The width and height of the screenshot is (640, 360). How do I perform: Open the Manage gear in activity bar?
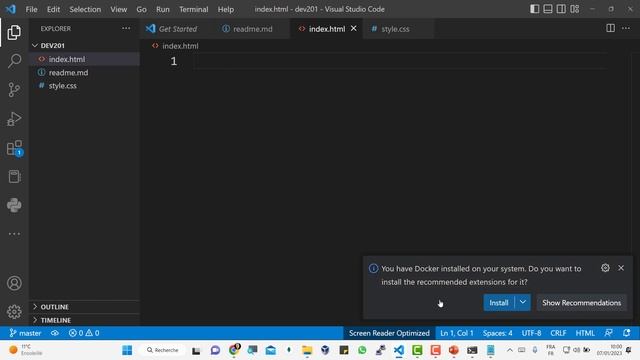point(14,312)
